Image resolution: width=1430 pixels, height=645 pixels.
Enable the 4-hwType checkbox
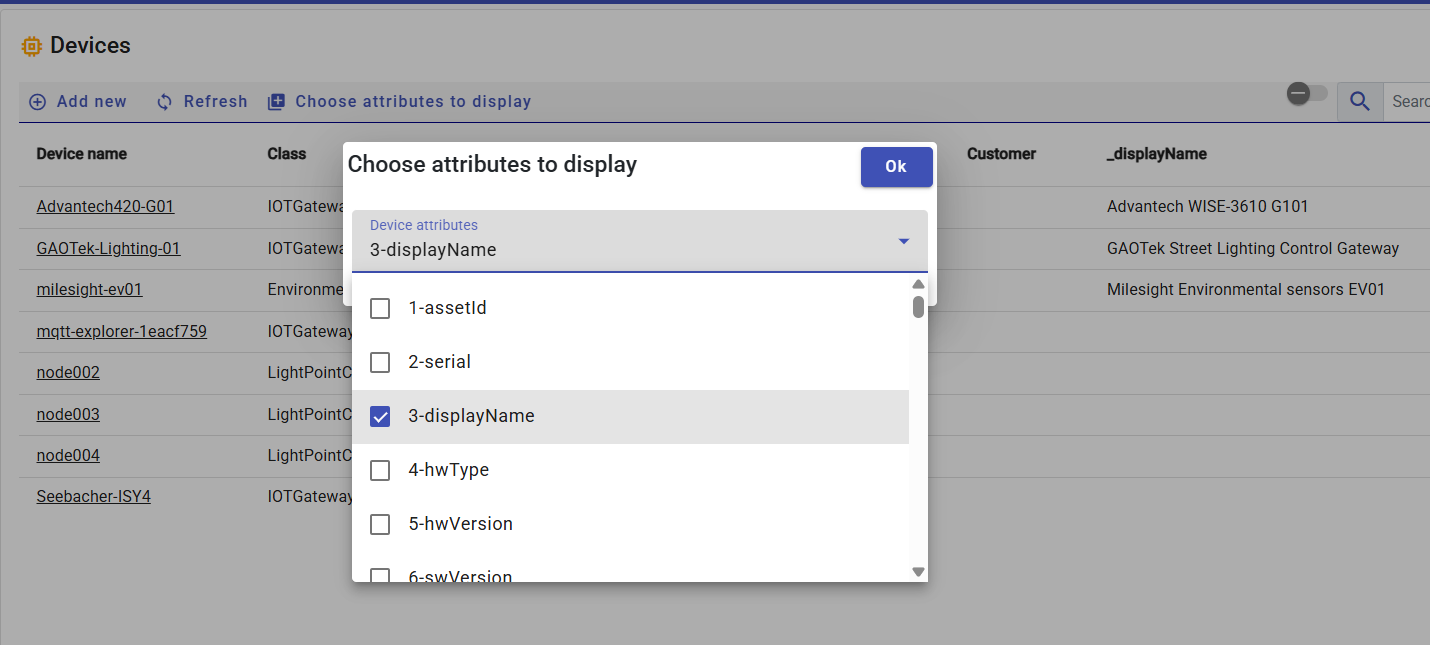pos(380,471)
